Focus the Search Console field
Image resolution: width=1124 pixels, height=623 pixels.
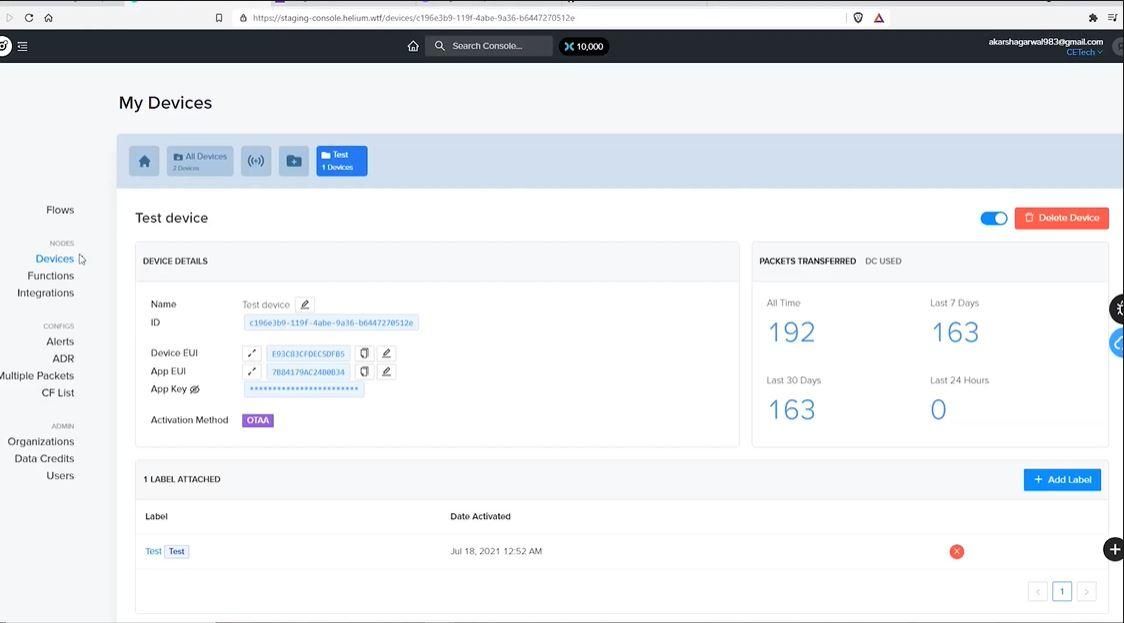click(x=489, y=46)
